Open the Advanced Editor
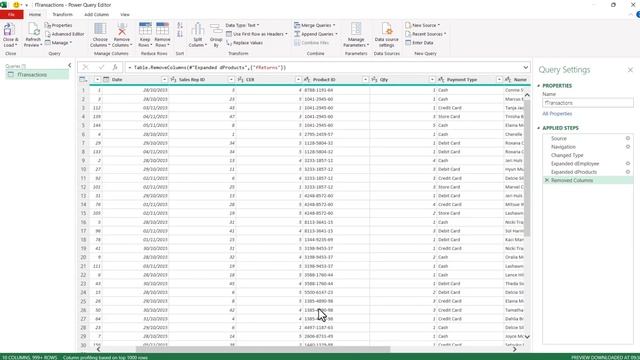This screenshot has width=640, height=360. pyautogui.click(x=64, y=34)
